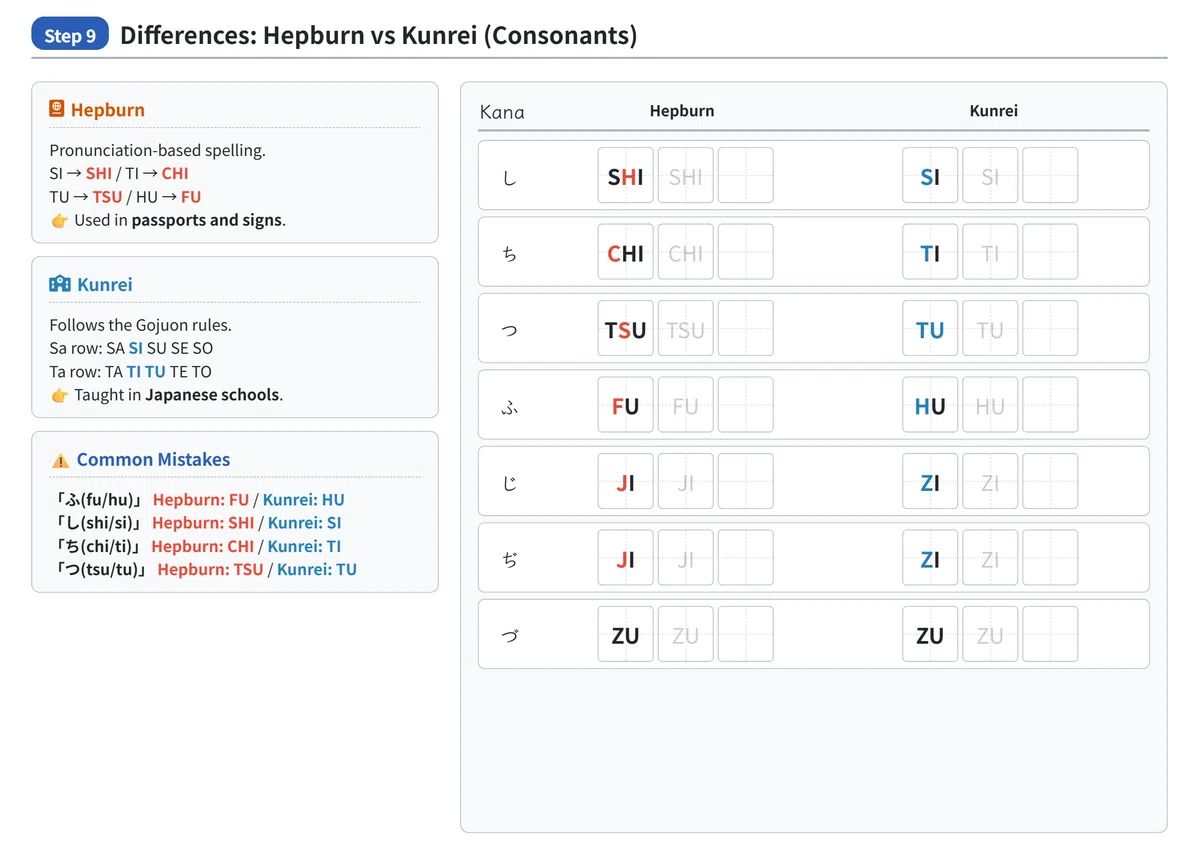Click the empty Hepburn practice box in づ row

pos(746,634)
